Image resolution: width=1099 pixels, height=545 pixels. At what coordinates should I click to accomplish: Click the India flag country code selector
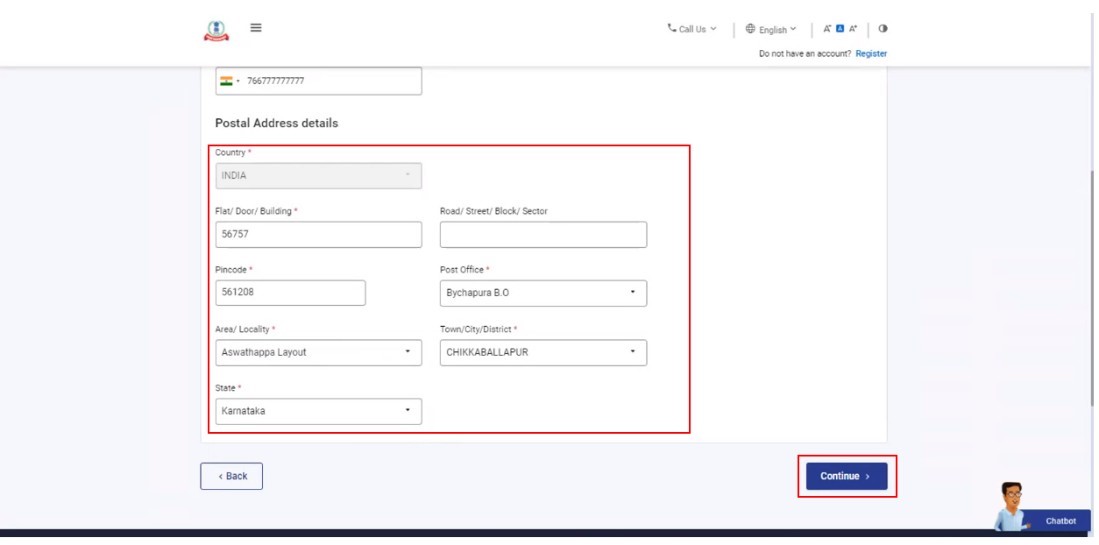[x=228, y=81]
